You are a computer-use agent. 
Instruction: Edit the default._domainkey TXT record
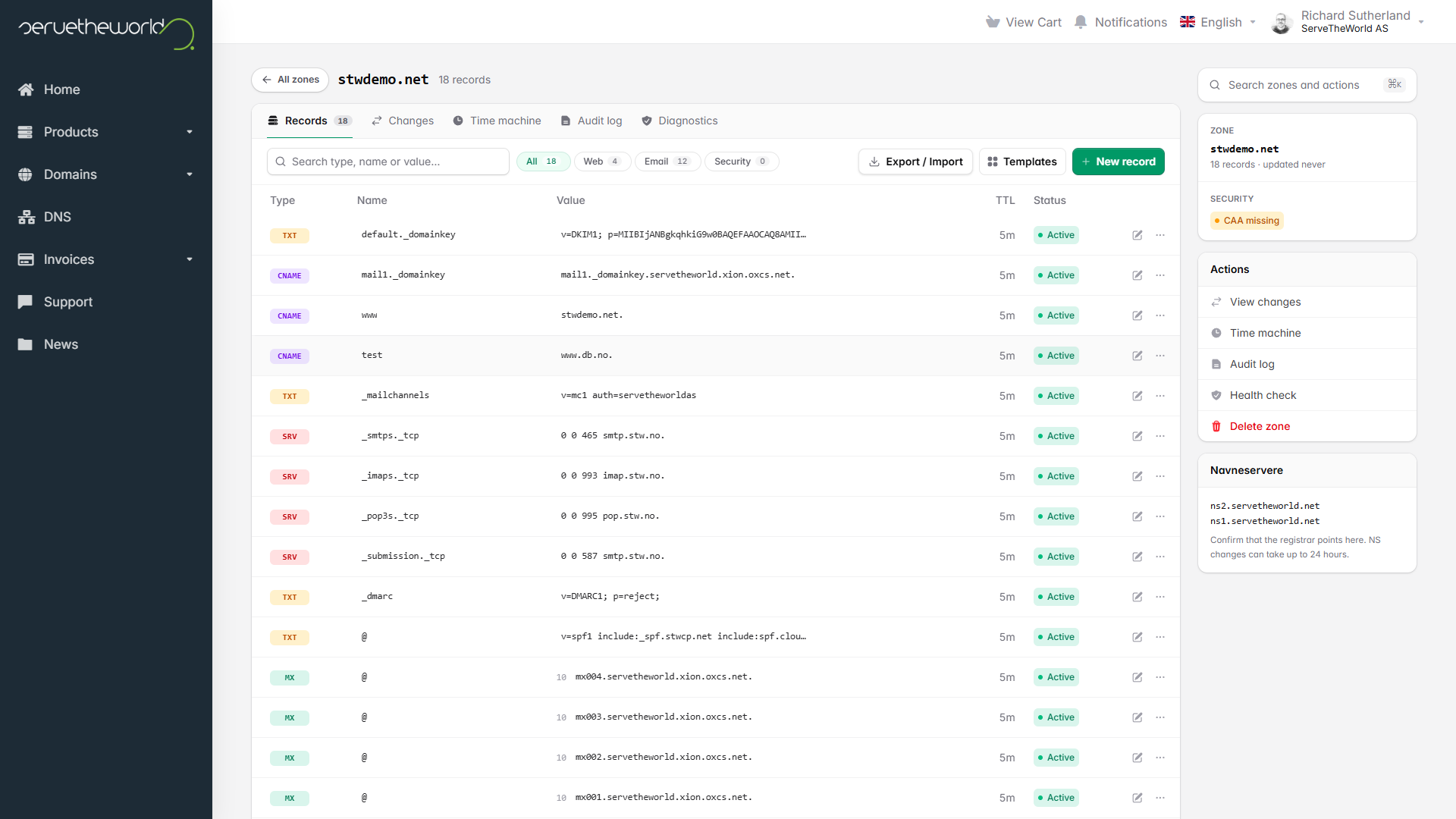1137,235
